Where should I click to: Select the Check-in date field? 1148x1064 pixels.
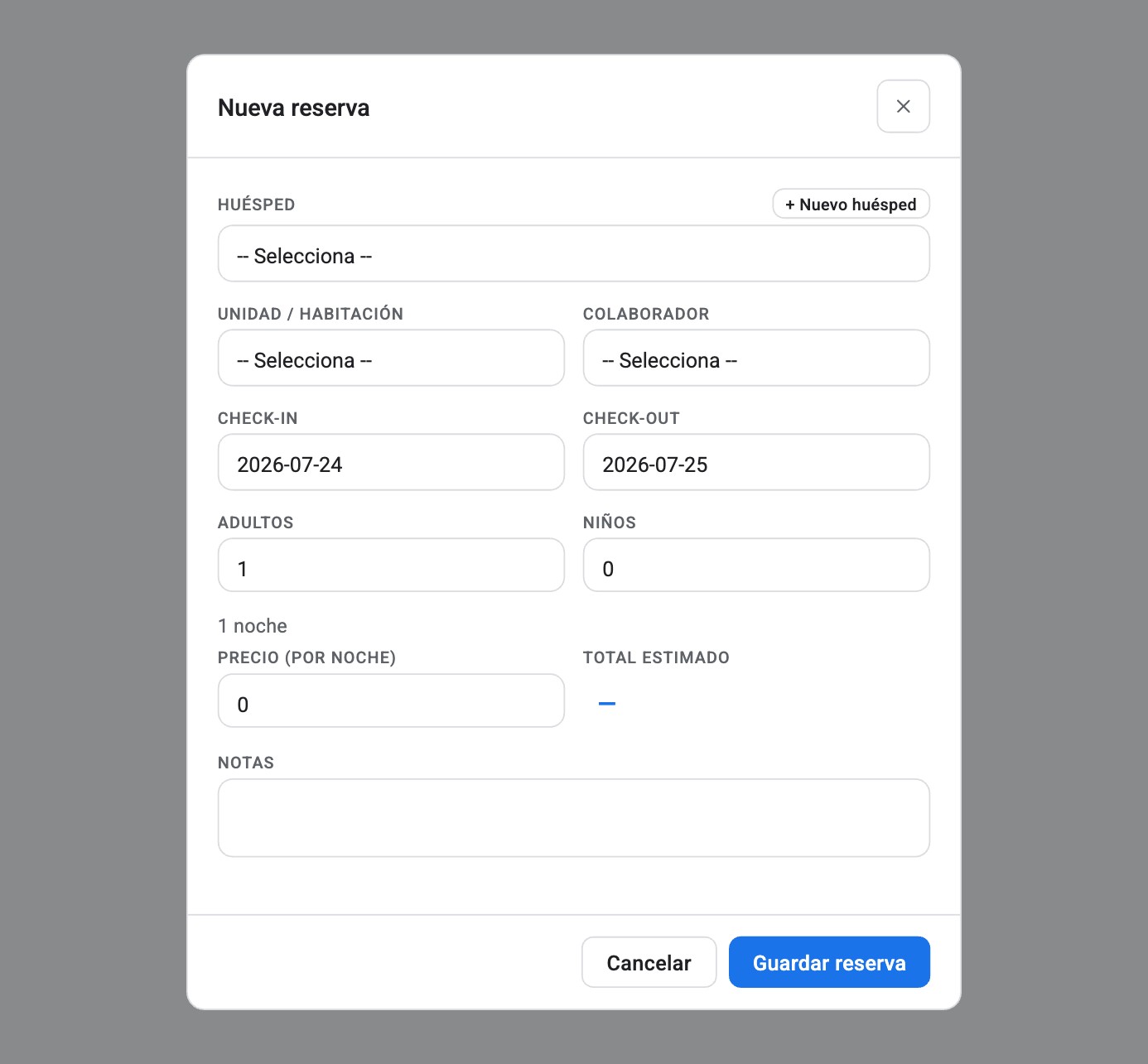click(x=391, y=462)
